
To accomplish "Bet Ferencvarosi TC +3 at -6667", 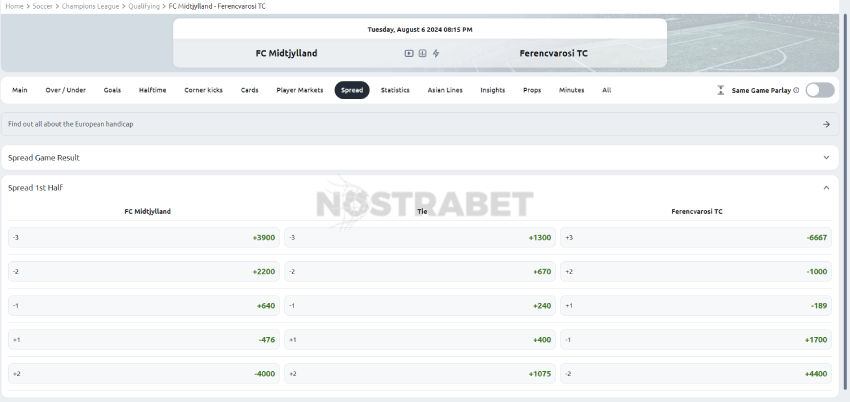I will tap(696, 237).
